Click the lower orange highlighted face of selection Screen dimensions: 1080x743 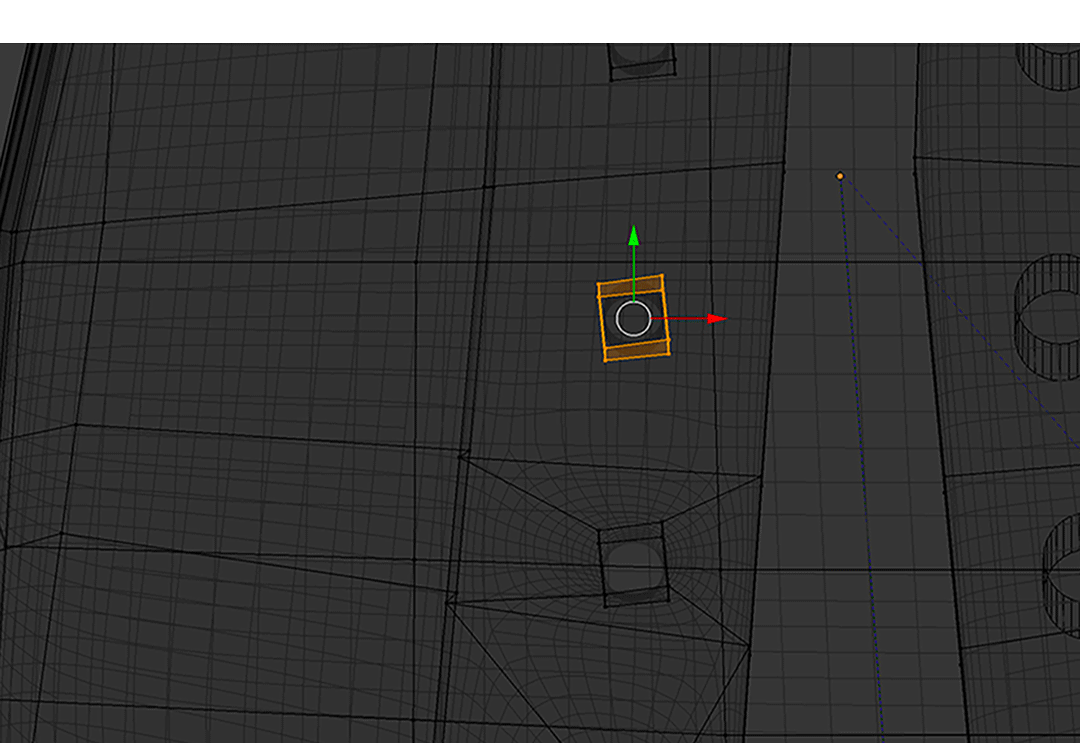(x=637, y=351)
